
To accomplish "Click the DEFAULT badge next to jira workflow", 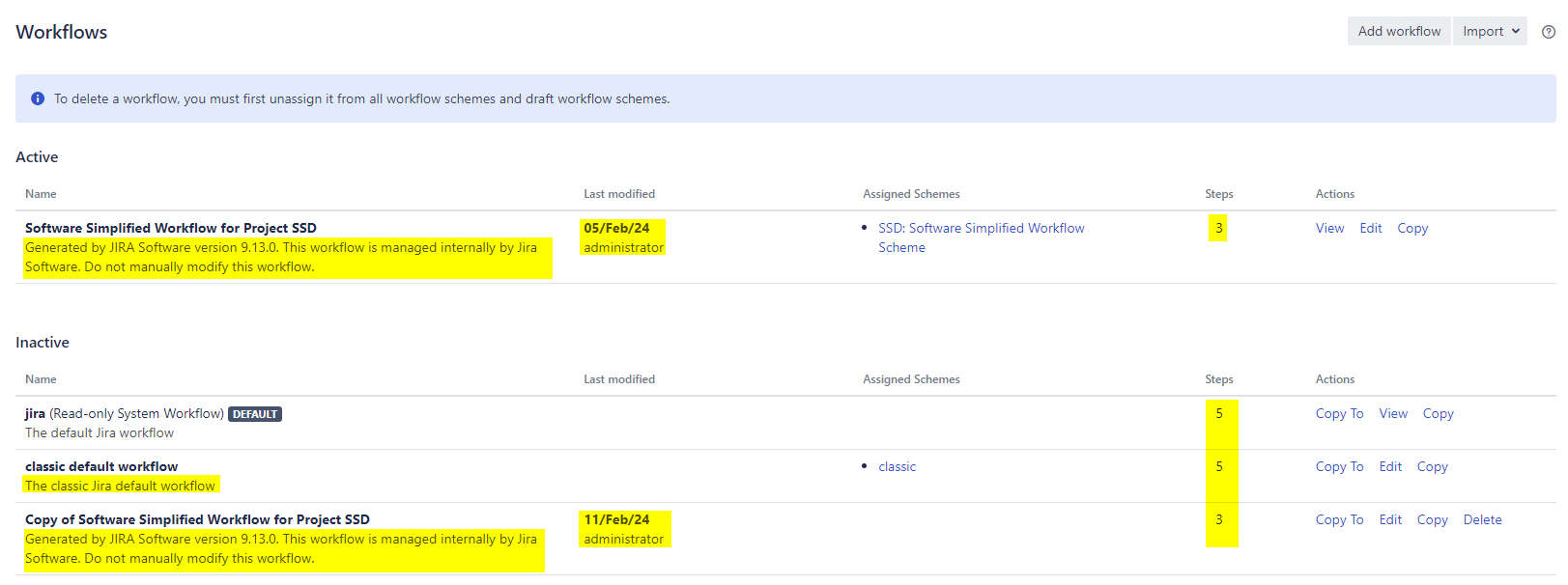I will 255,414.
